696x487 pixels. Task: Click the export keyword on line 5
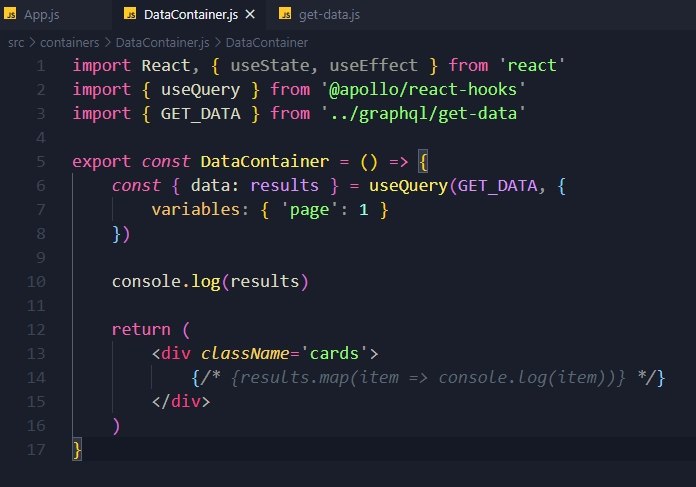pyautogui.click(x=102, y=162)
